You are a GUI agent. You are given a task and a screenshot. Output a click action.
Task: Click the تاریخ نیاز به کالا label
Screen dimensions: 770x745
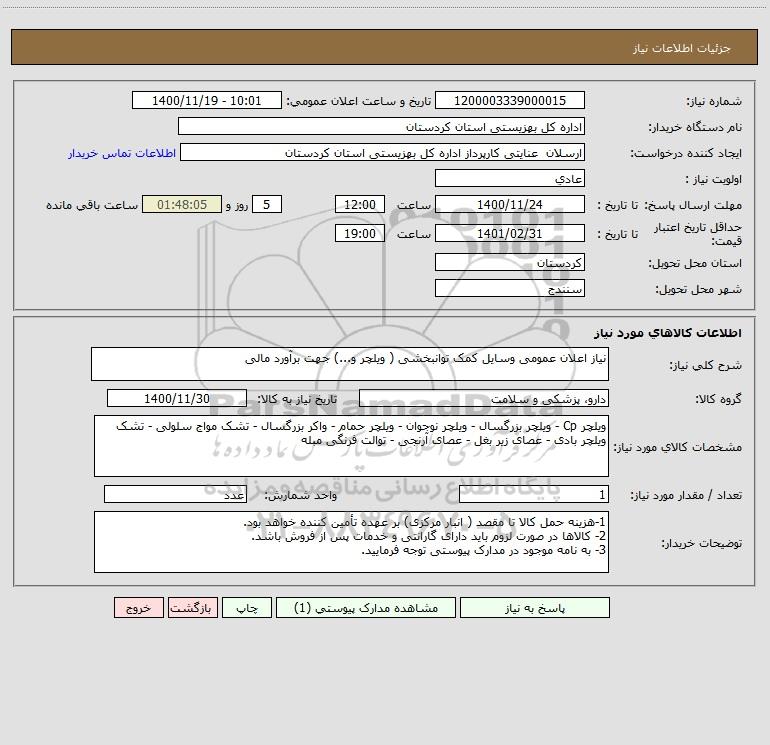(297, 399)
